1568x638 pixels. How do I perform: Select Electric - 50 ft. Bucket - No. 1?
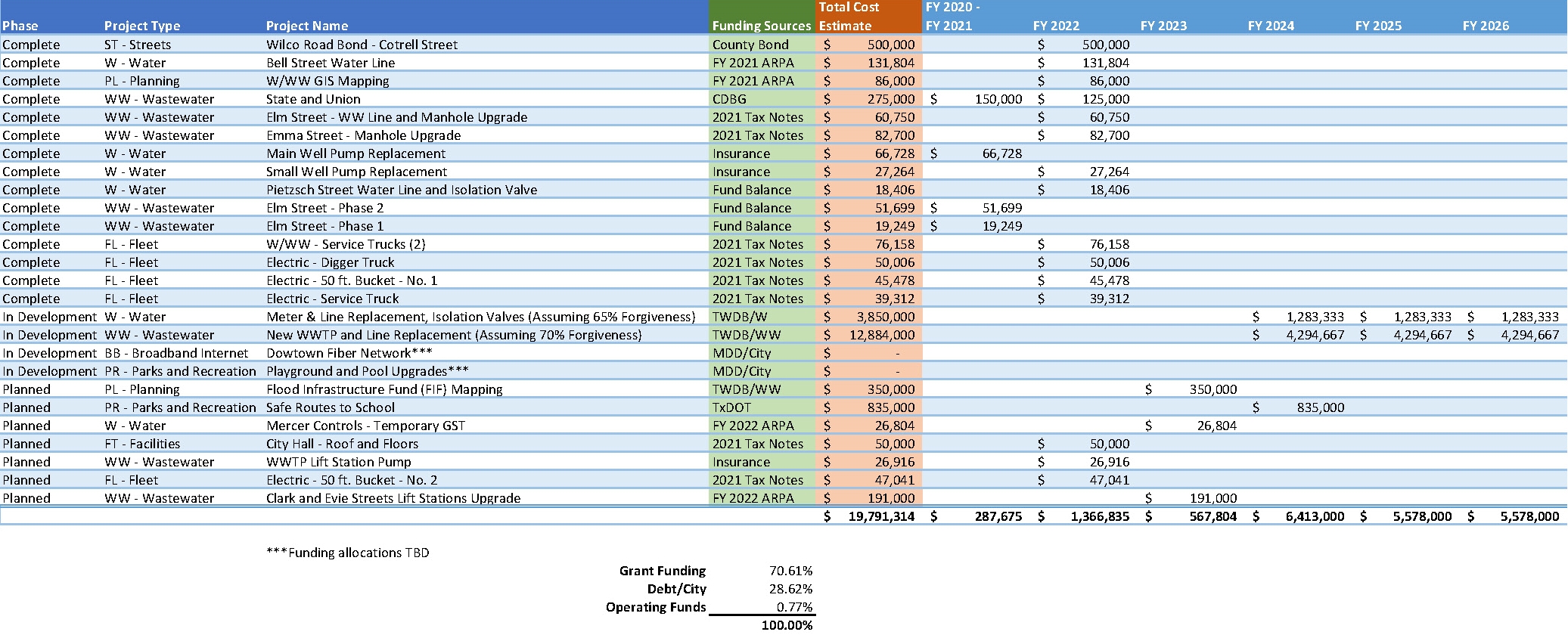(x=352, y=280)
